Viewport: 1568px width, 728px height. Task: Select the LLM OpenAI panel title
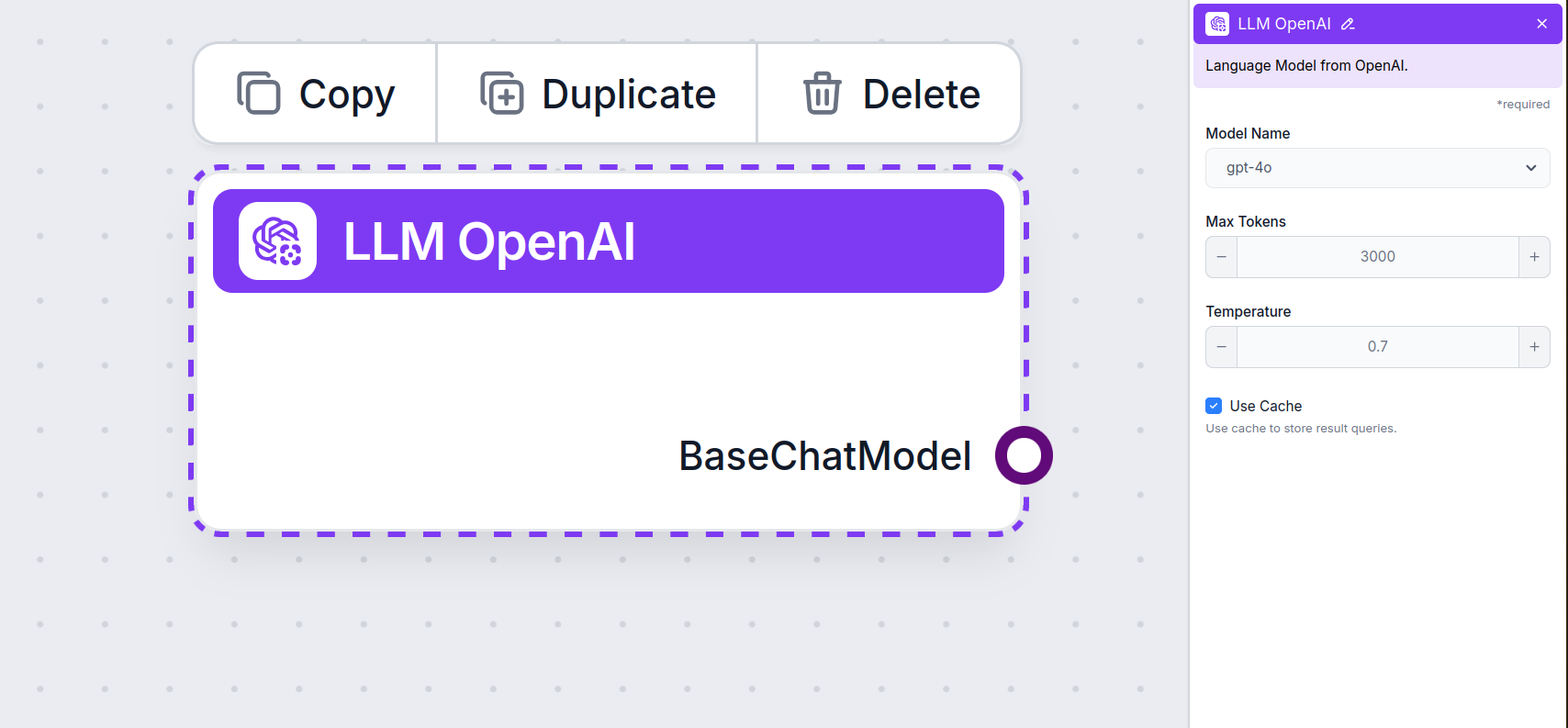coord(1285,23)
